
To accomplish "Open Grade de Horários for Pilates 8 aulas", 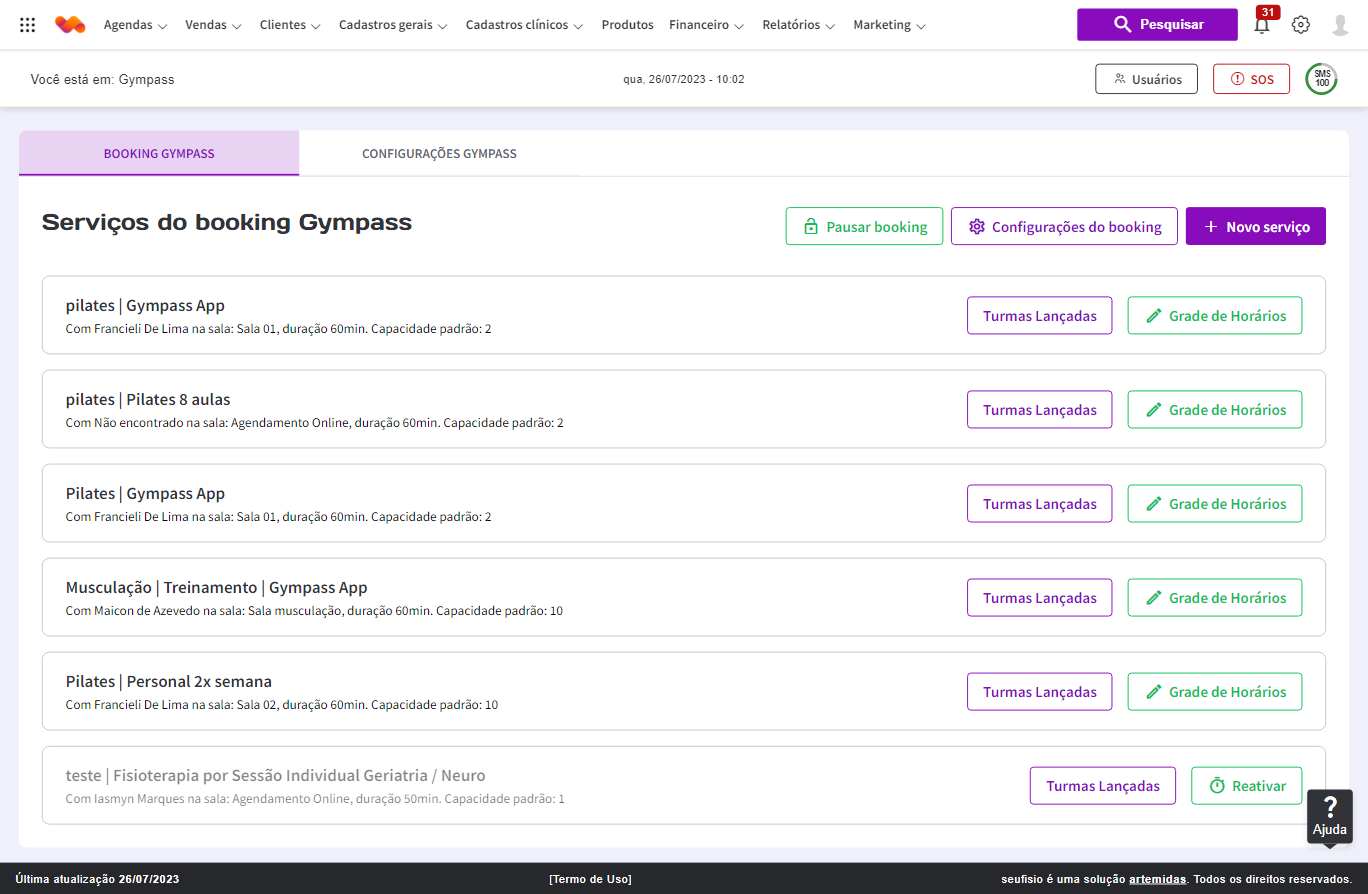I will (1215, 409).
